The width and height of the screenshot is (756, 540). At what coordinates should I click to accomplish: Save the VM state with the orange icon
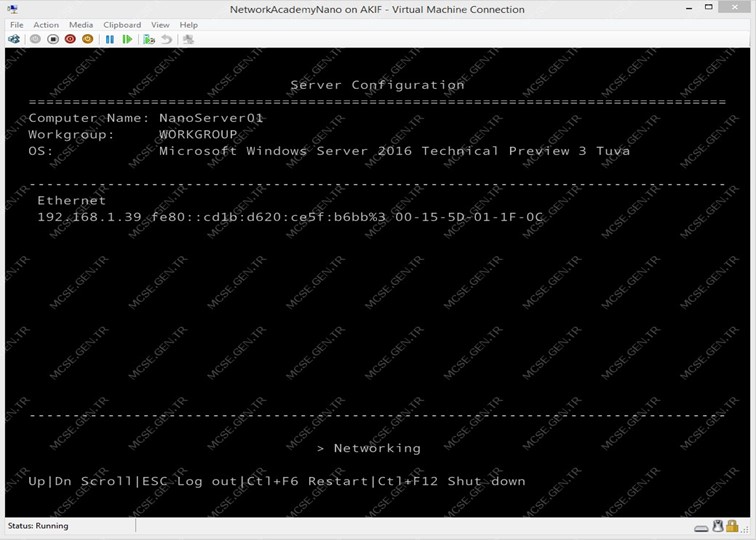pos(88,39)
